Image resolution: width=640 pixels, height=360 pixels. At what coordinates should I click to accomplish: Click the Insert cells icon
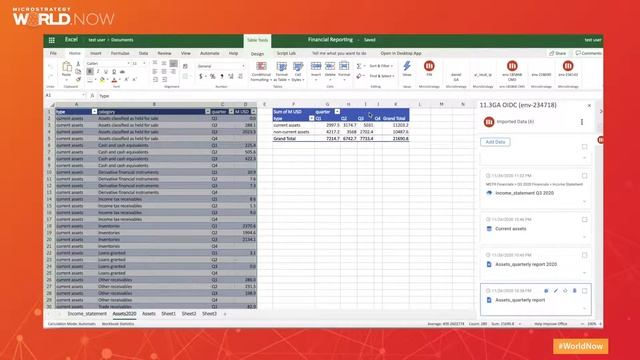[x=316, y=66]
